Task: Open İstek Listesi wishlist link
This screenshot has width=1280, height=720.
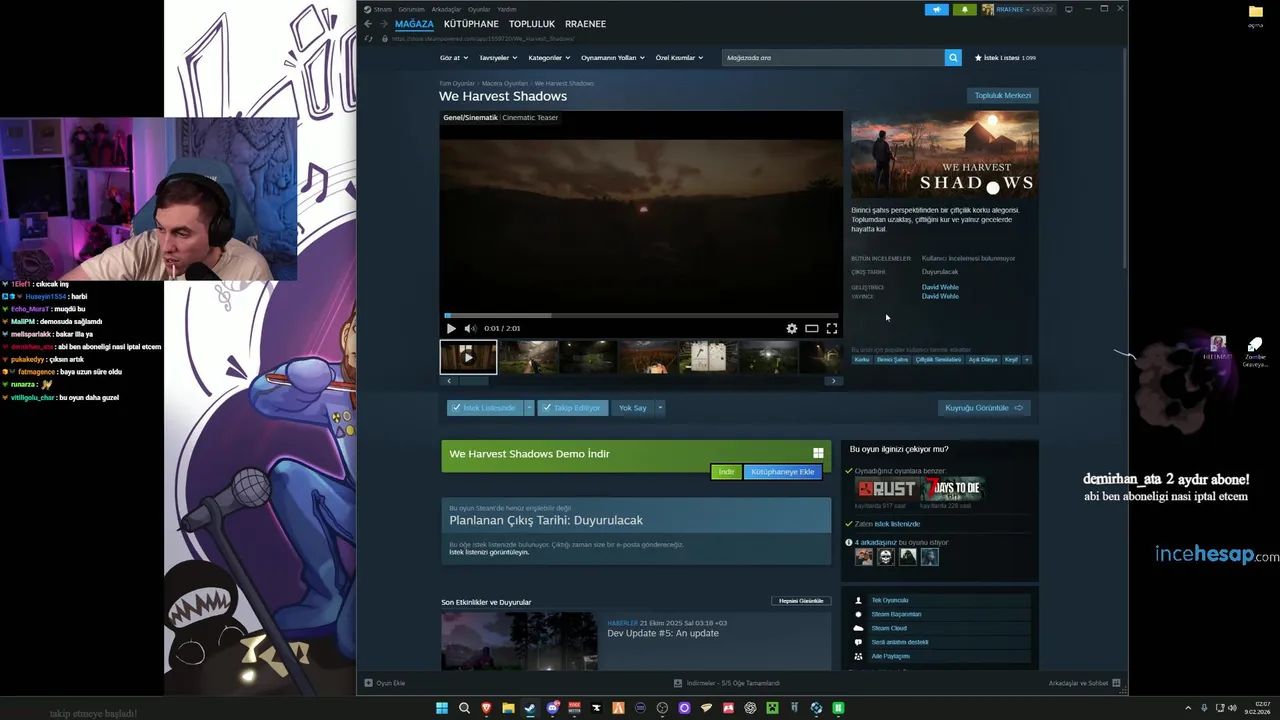Action: click(x=1005, y=58)
